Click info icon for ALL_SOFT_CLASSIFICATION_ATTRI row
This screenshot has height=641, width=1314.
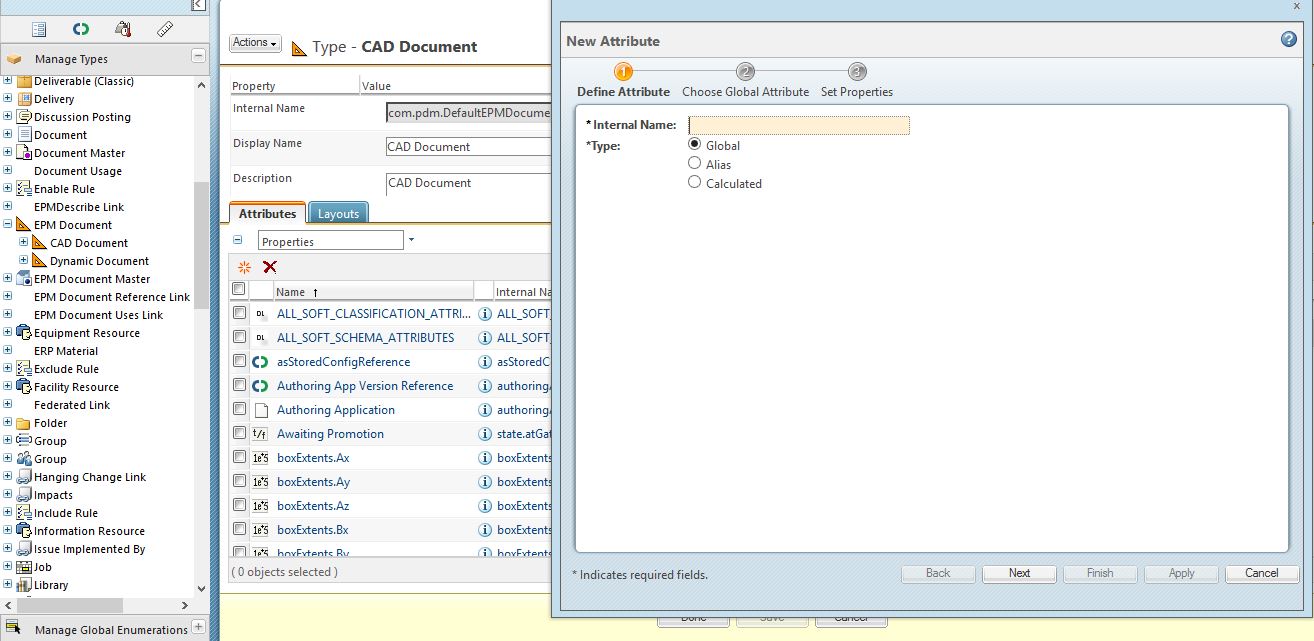(x=485, y=314)
